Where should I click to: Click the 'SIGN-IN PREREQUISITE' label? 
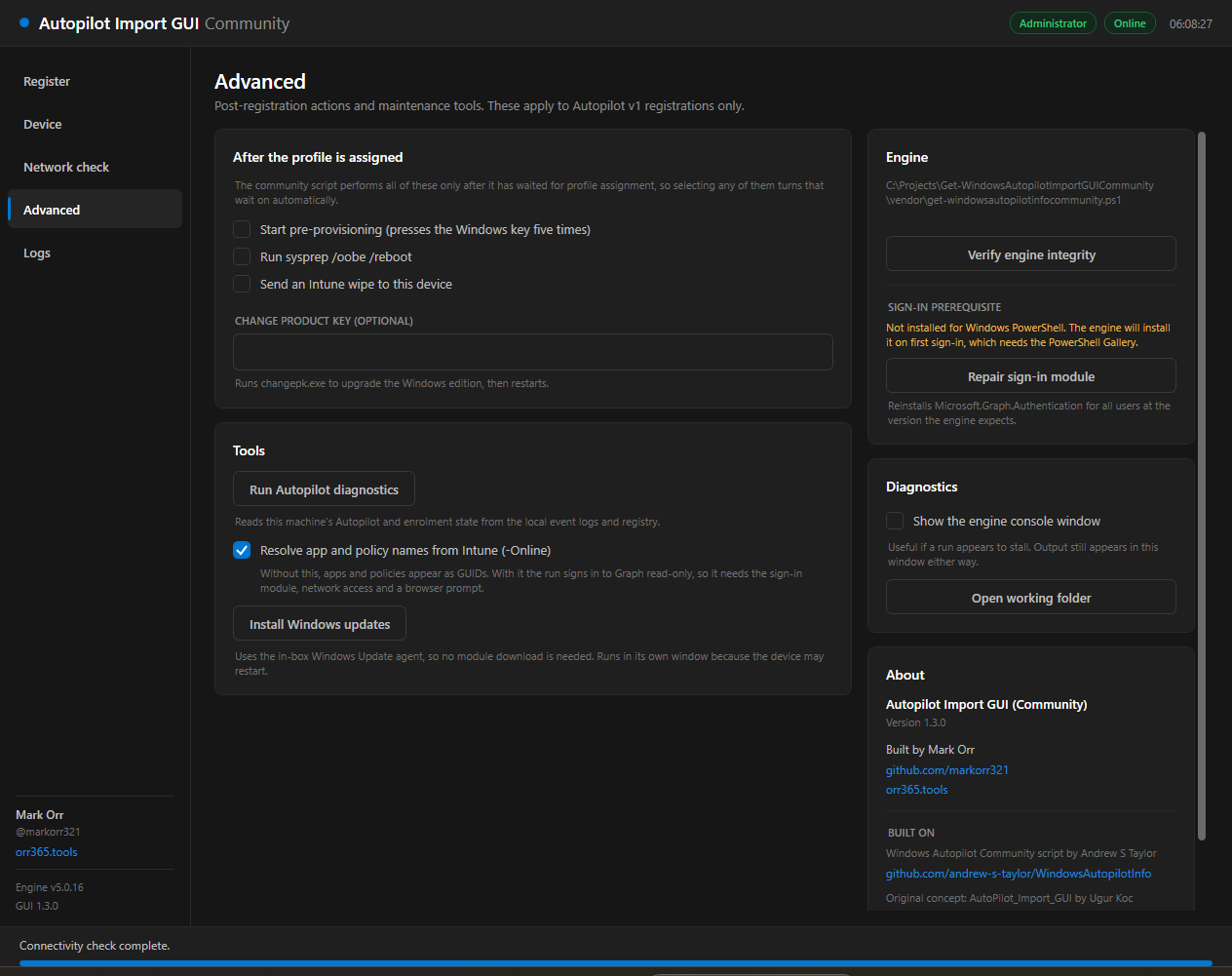point(944,307)
